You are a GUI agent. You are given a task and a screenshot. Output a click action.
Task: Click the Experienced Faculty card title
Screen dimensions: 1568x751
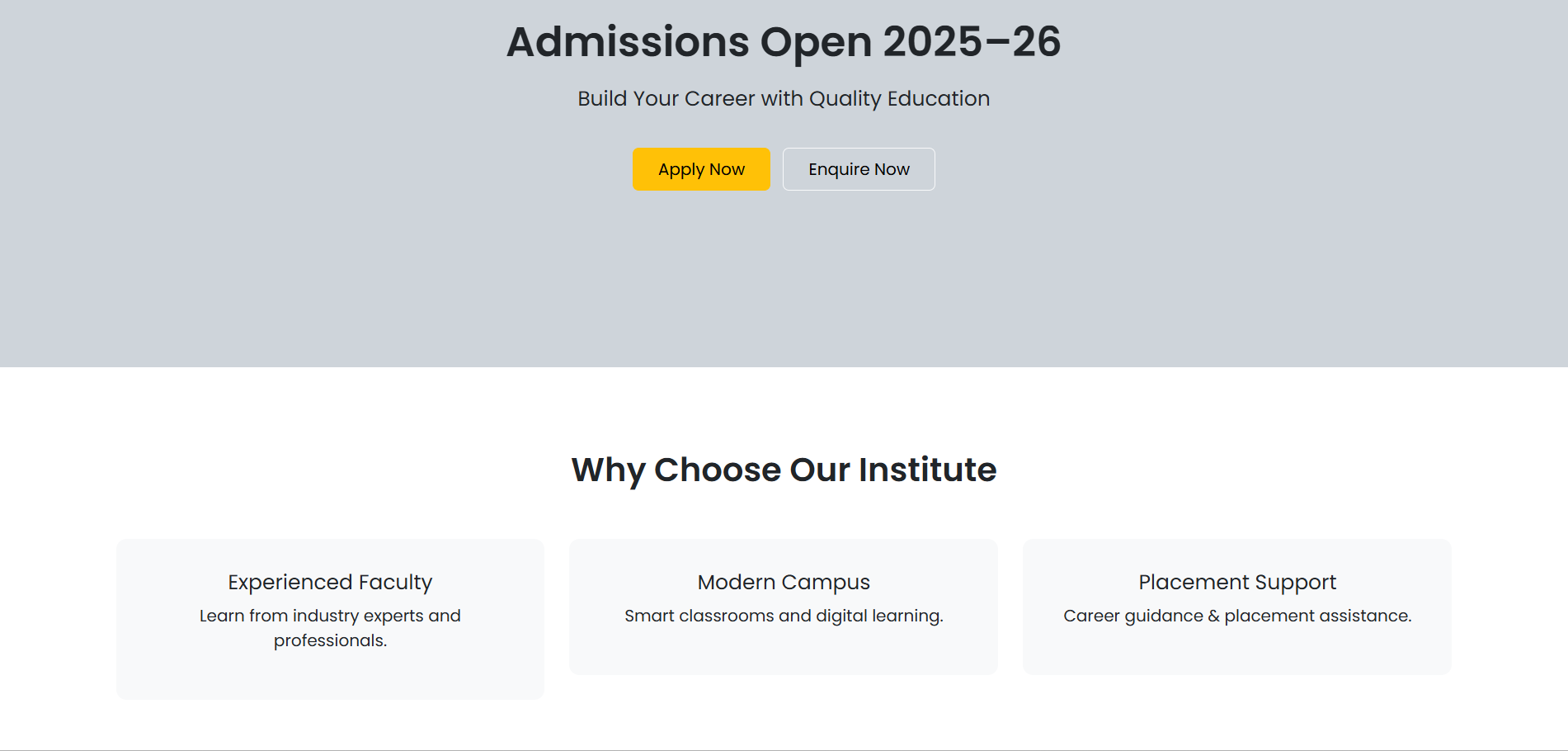[x=329, y=582]
